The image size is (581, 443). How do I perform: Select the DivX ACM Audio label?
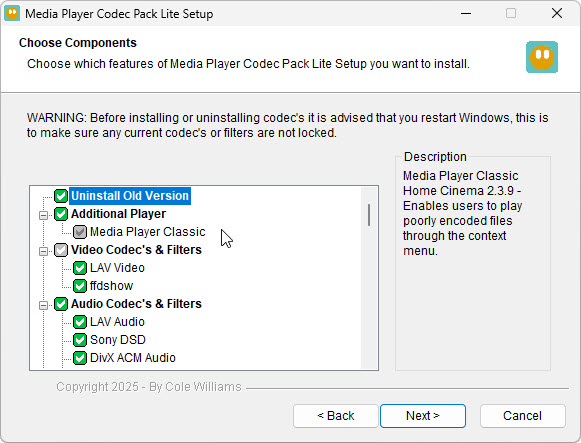[x=133, y=358]
